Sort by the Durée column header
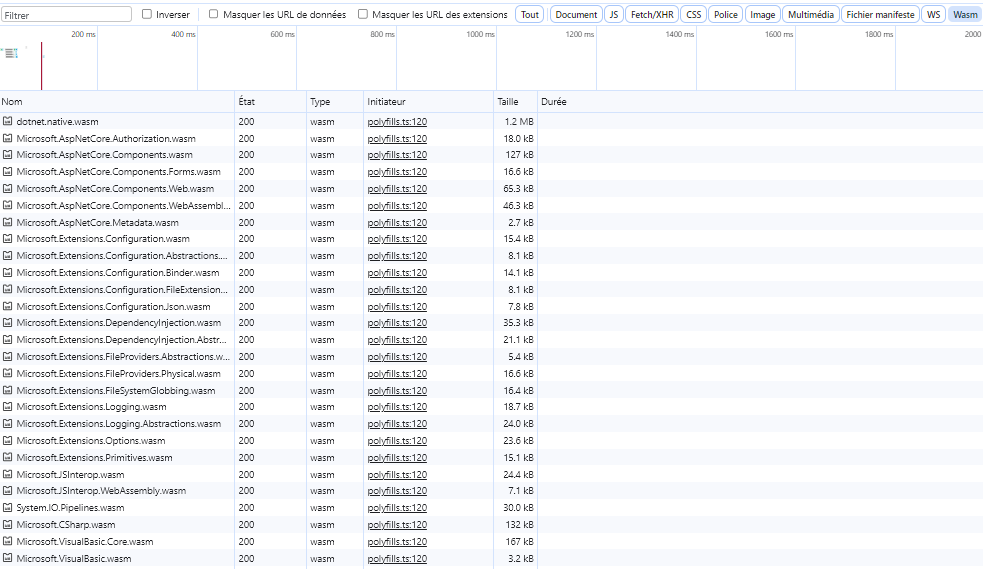This screenshot has width=983, height=569. coord(760,102)
